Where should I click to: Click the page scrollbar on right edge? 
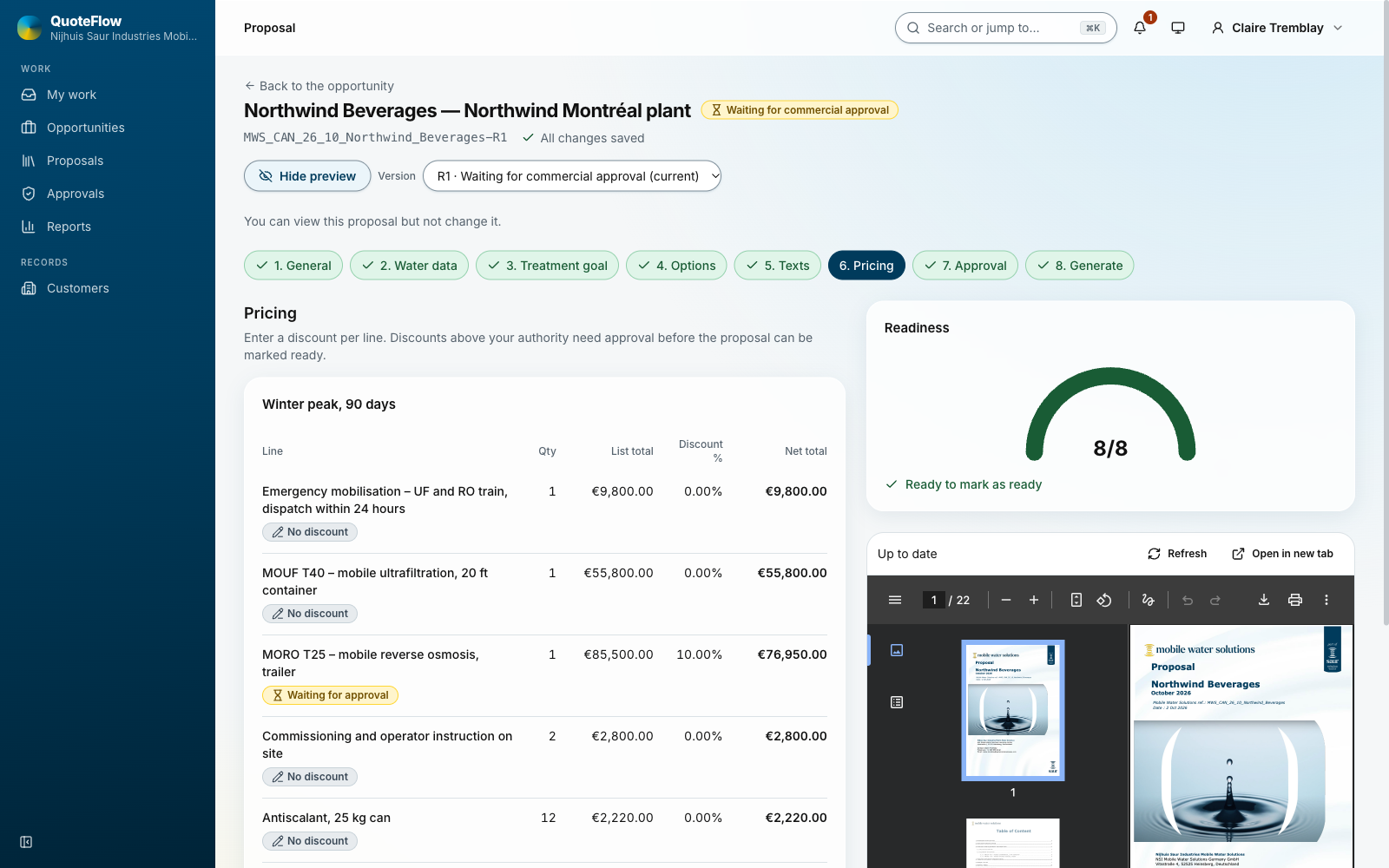(1385, 312)
